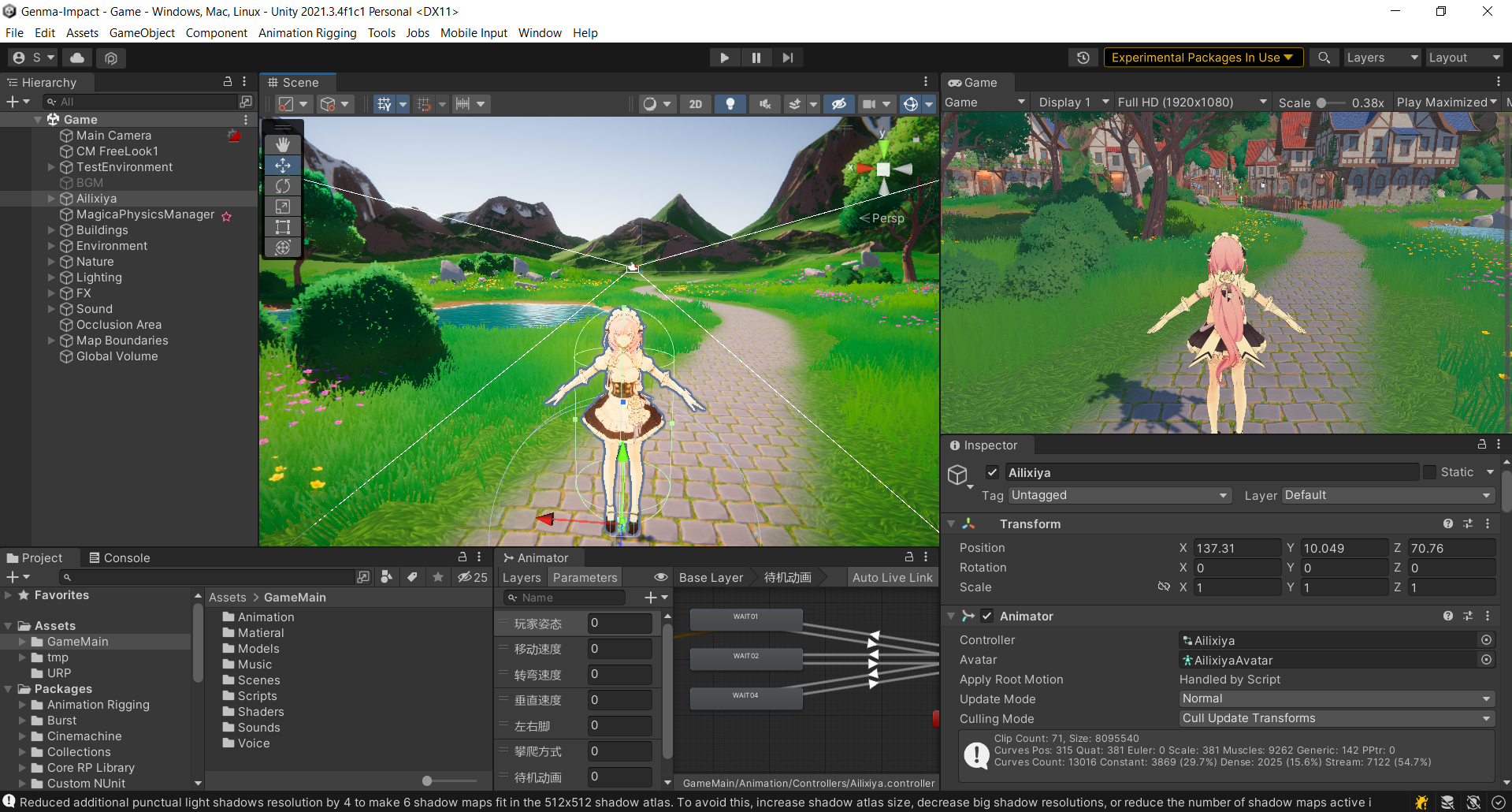Select the Transform tool in Scene
This screenshot has width=1512, height=812.
pos(283,248)
